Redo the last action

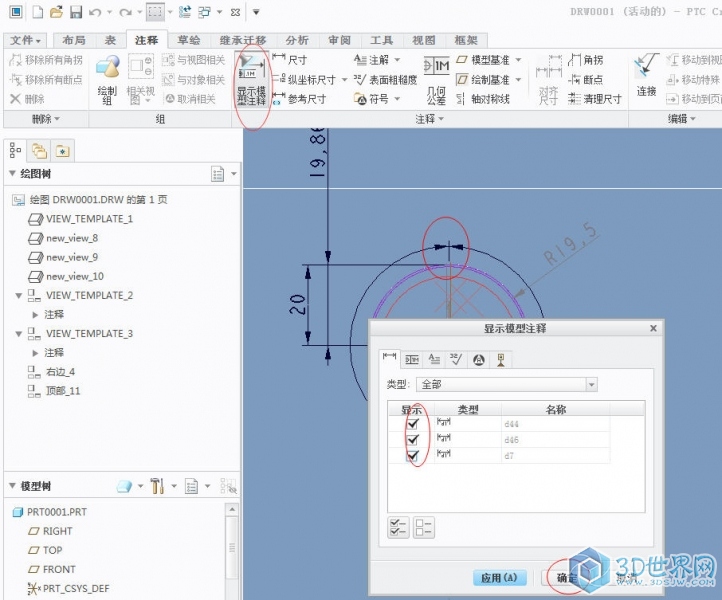tap(125, 12)
